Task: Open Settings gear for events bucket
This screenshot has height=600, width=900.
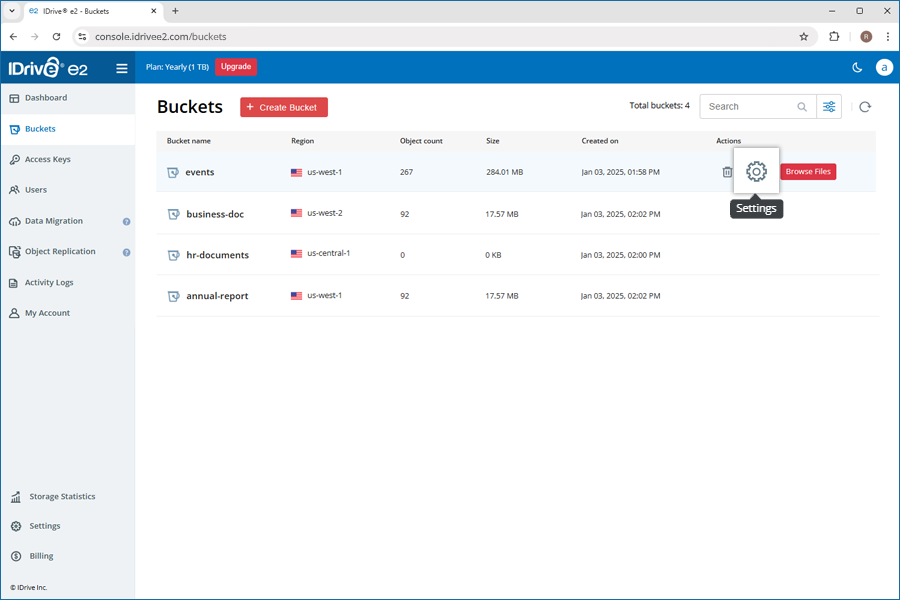Action: click(756, 172)
